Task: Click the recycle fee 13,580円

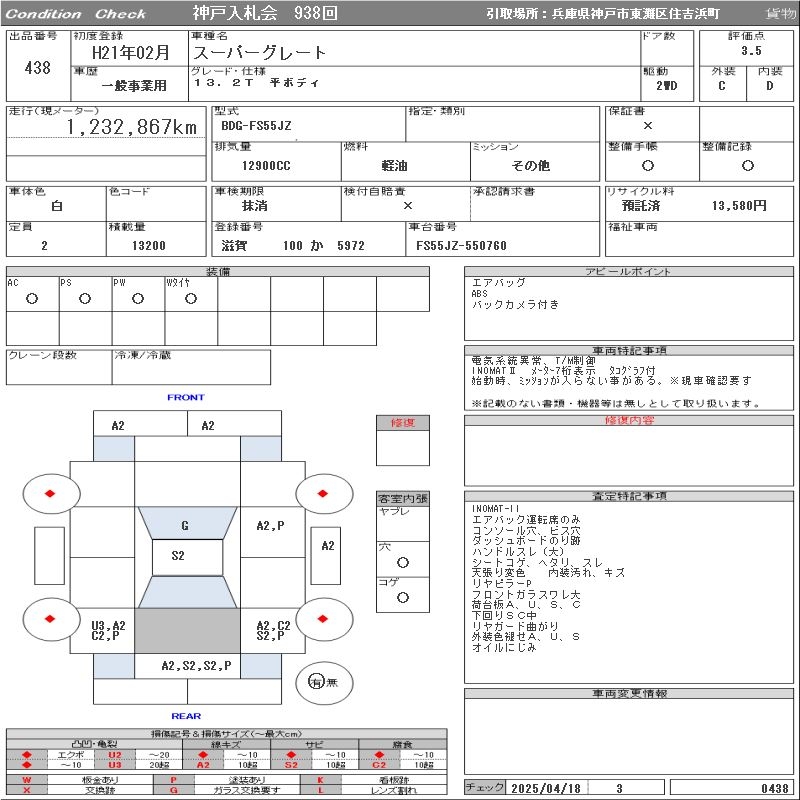Action: 739,206
